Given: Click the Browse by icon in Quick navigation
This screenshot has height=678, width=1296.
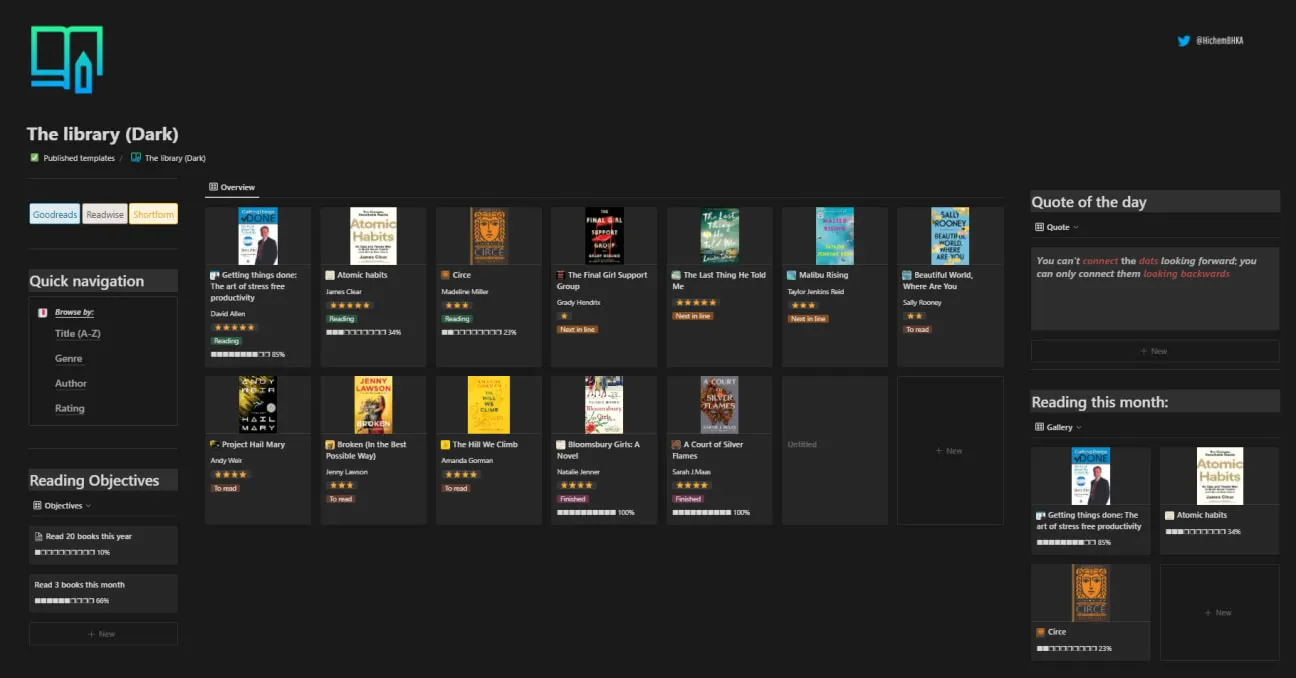Looking at the screenshot, I should click(42, 312).
